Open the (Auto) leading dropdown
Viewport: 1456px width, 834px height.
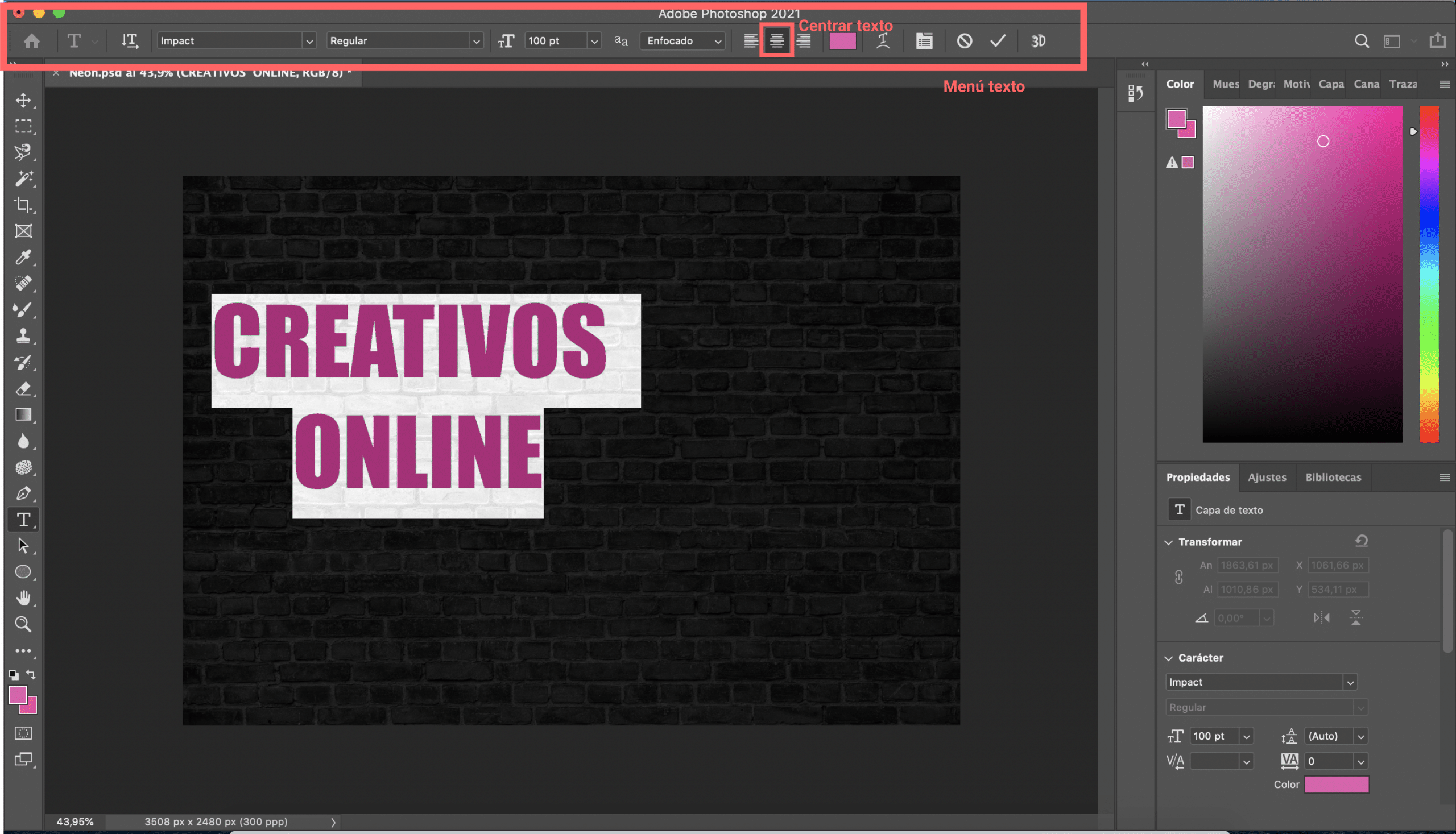point(1361,736)
